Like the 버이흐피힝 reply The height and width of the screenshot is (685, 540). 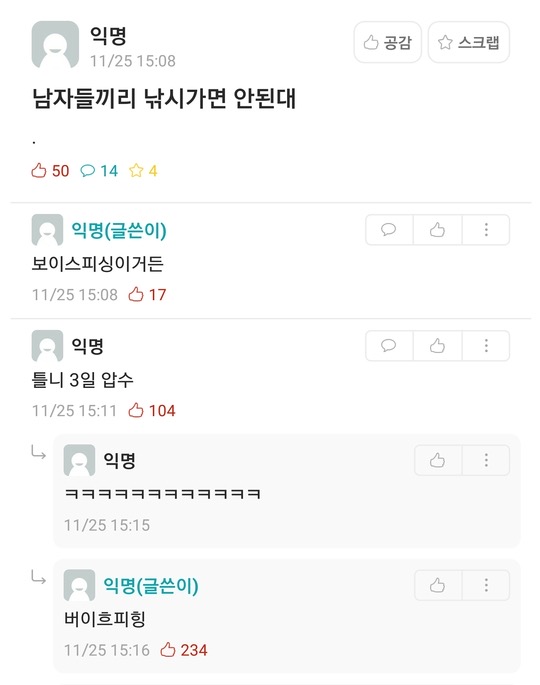tap(437, 585)
